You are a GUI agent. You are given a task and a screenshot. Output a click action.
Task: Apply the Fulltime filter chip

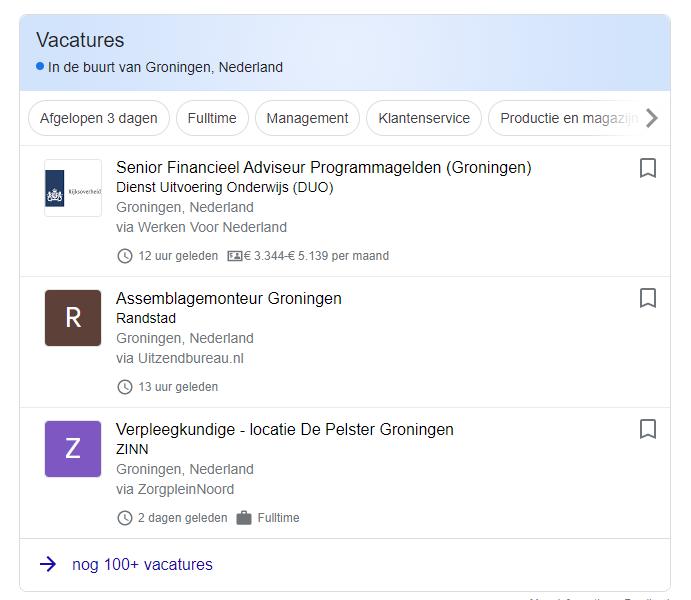(212, 118)
